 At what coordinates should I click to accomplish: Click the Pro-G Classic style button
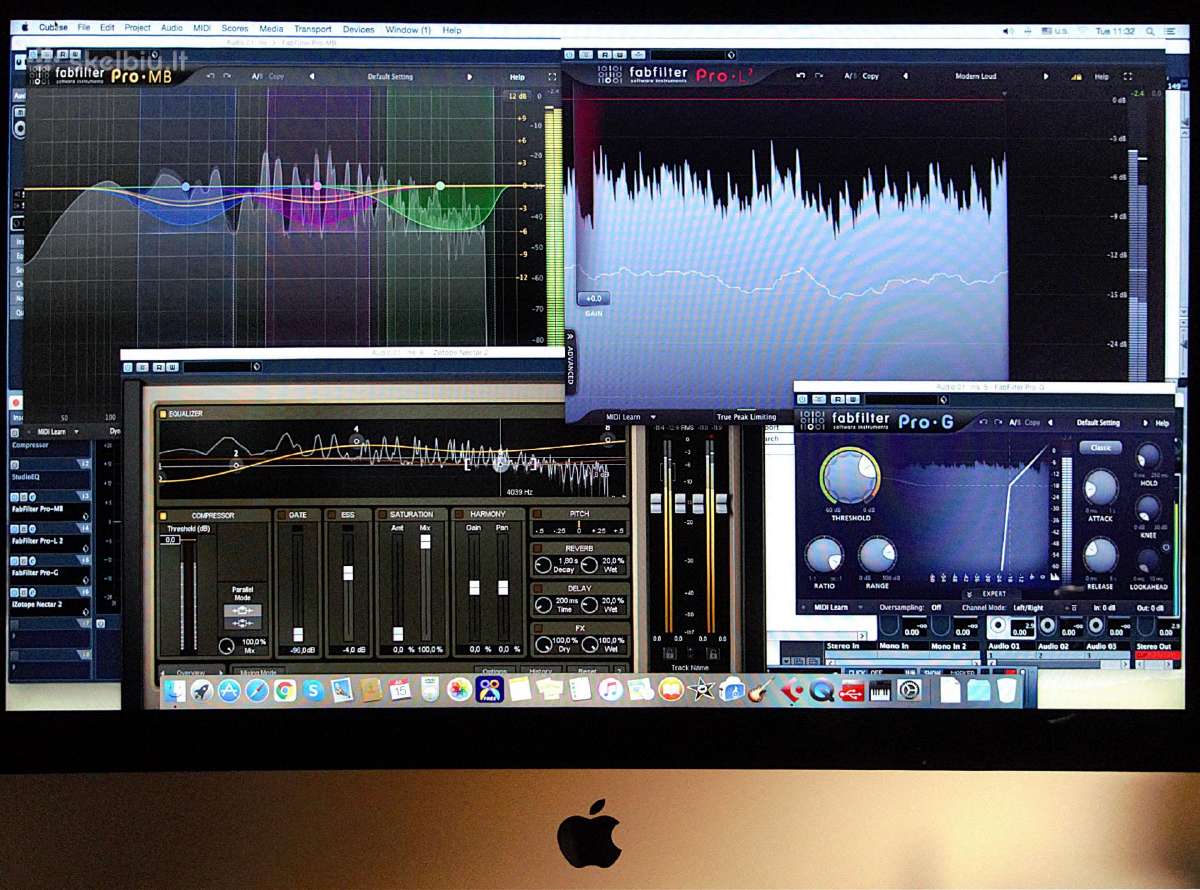click(1100, 447)
